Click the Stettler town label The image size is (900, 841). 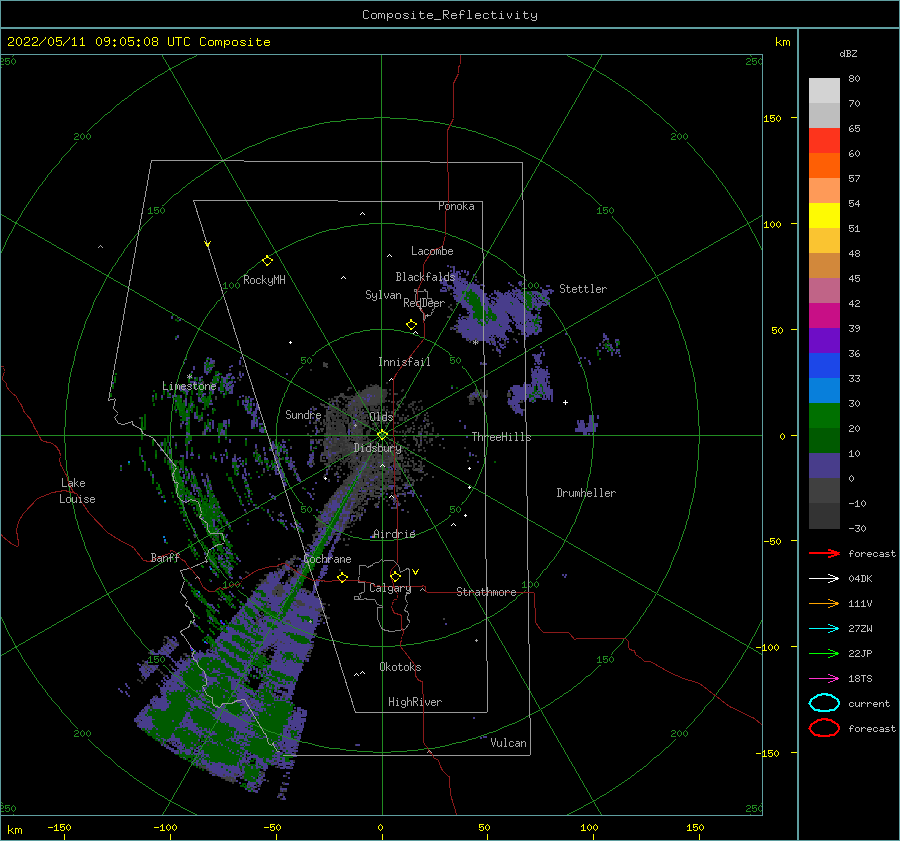click(x=583, y=289)
